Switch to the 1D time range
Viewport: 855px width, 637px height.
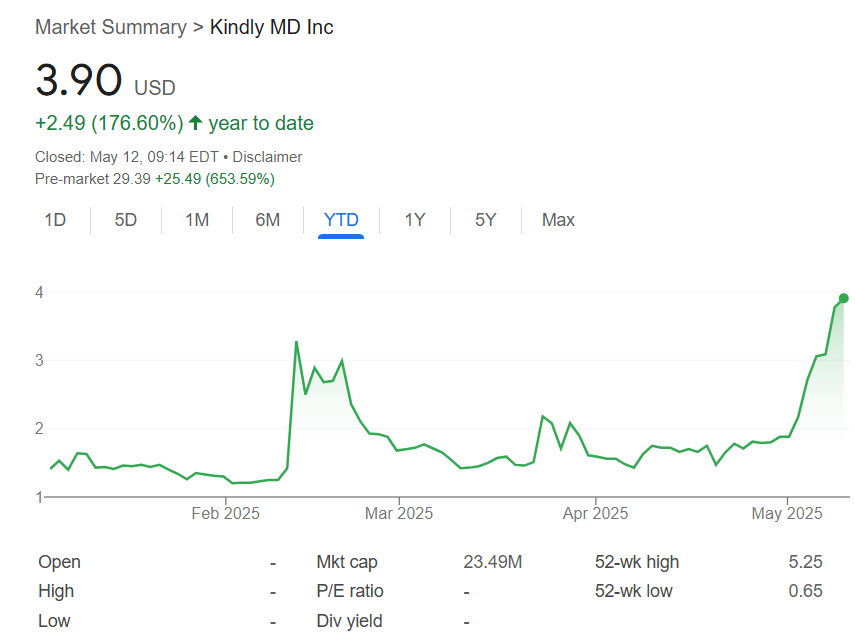[55, 220]
